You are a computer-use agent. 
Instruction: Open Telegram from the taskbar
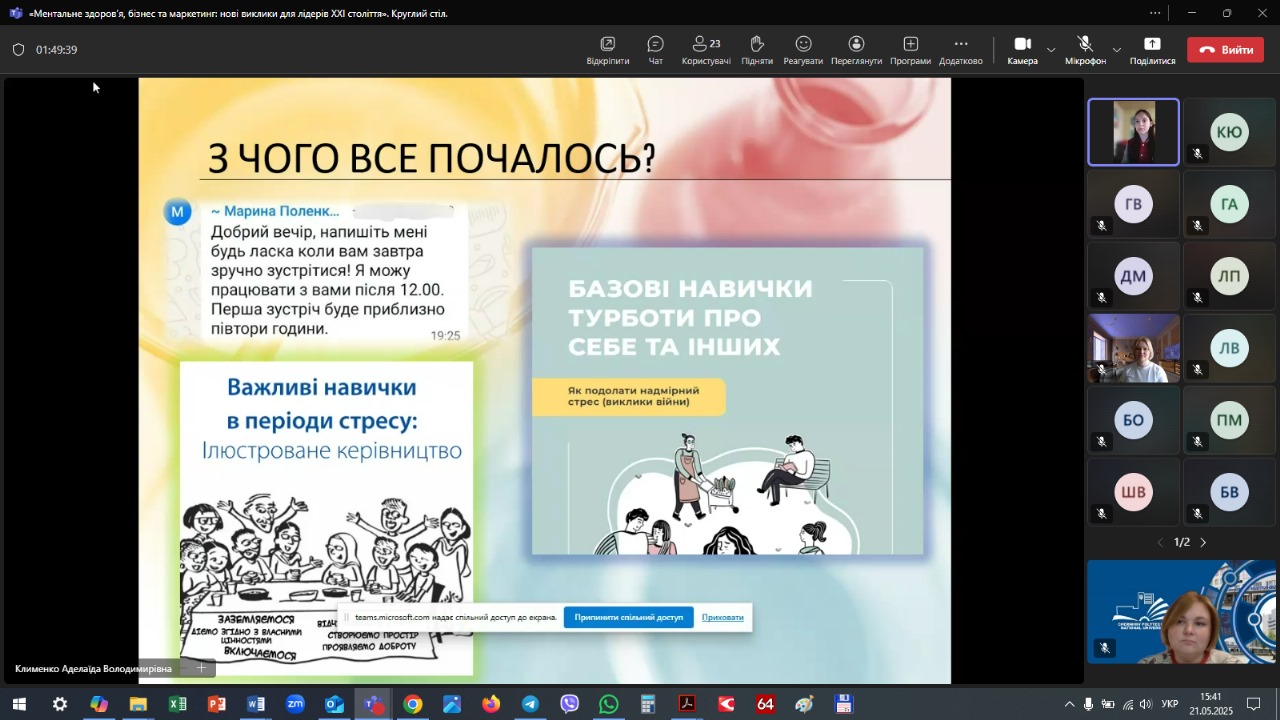[530, 704]
